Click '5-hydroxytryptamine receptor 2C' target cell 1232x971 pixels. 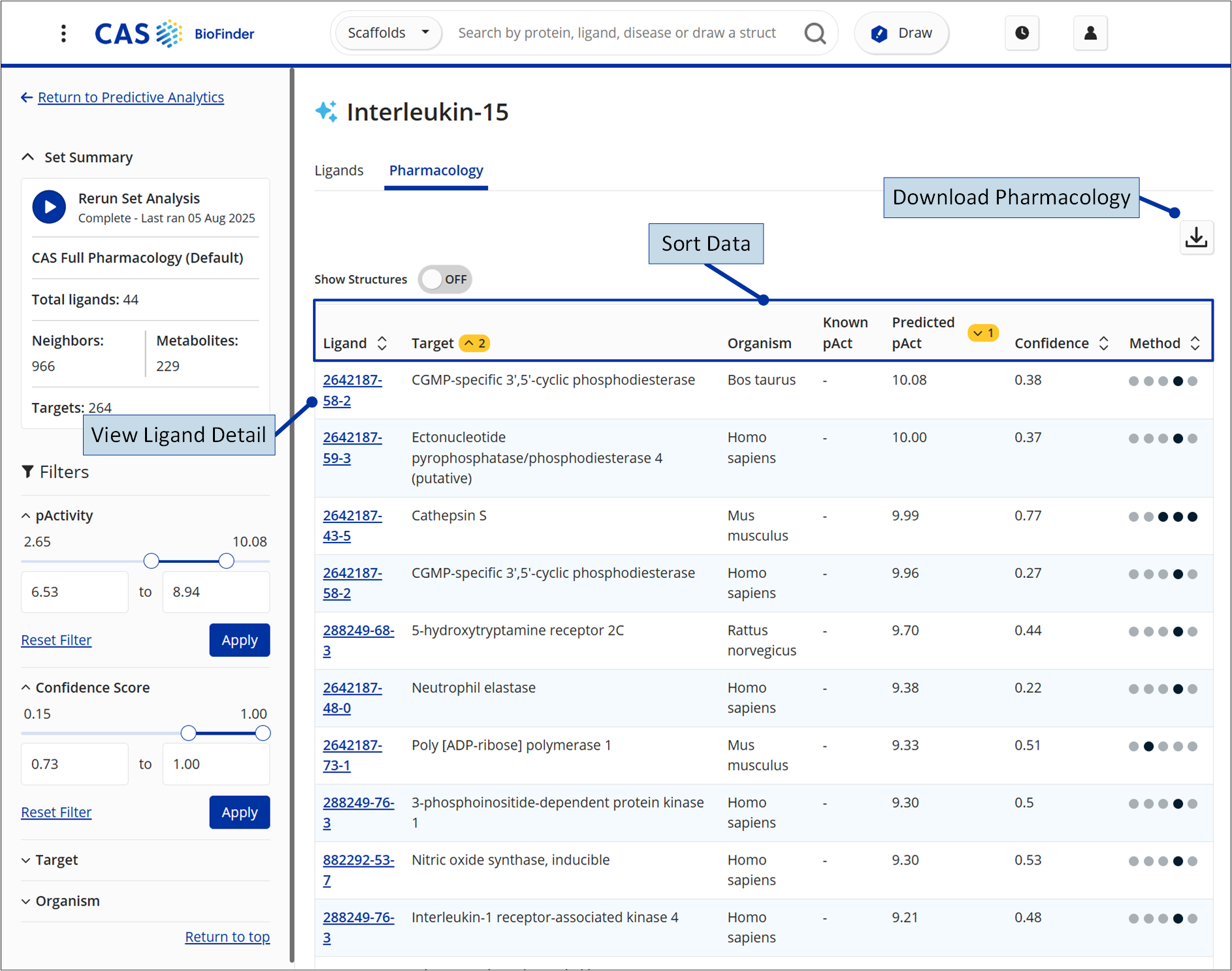pos(517,631)
